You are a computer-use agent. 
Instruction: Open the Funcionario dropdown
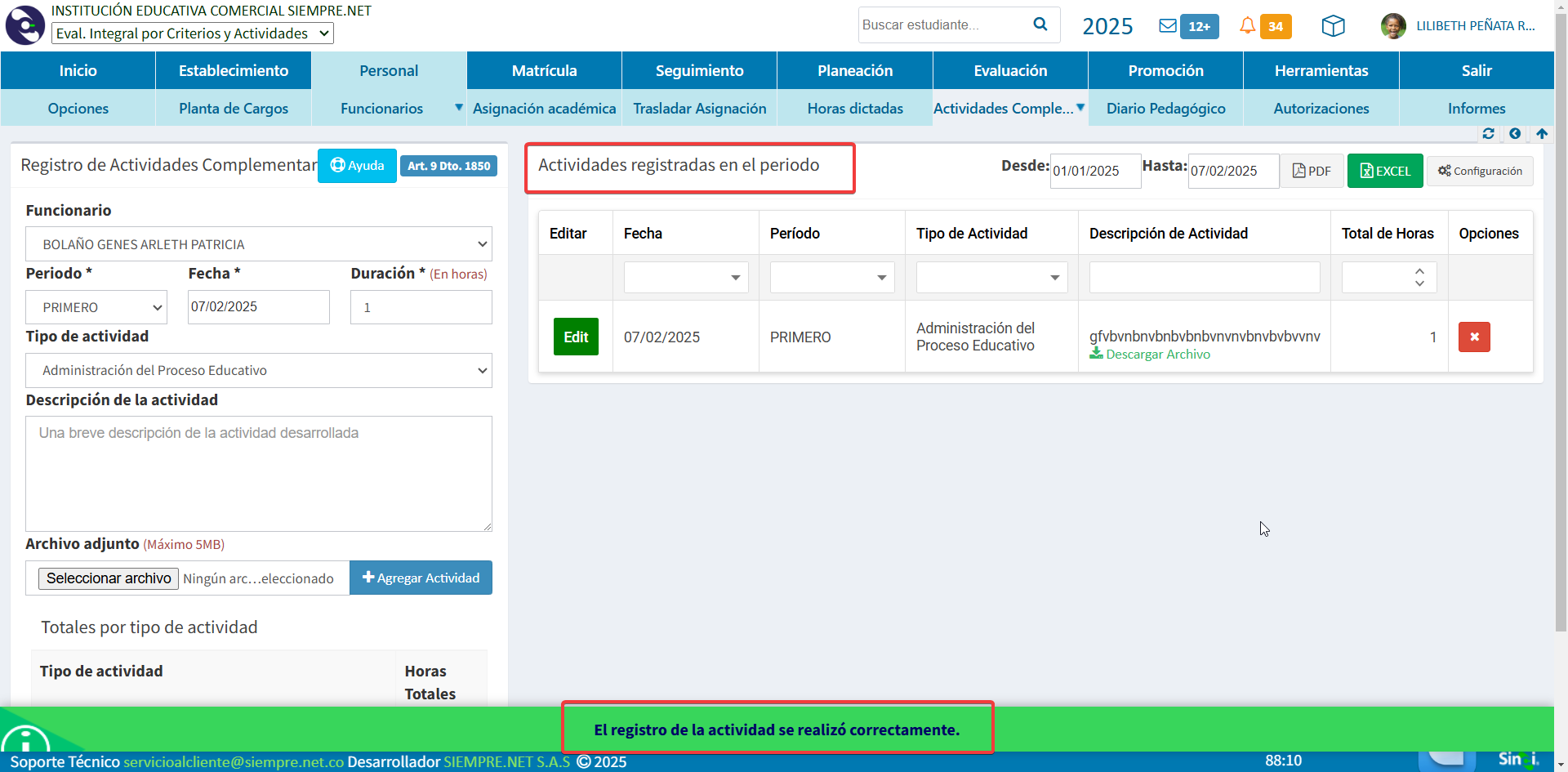pos(258,244)
